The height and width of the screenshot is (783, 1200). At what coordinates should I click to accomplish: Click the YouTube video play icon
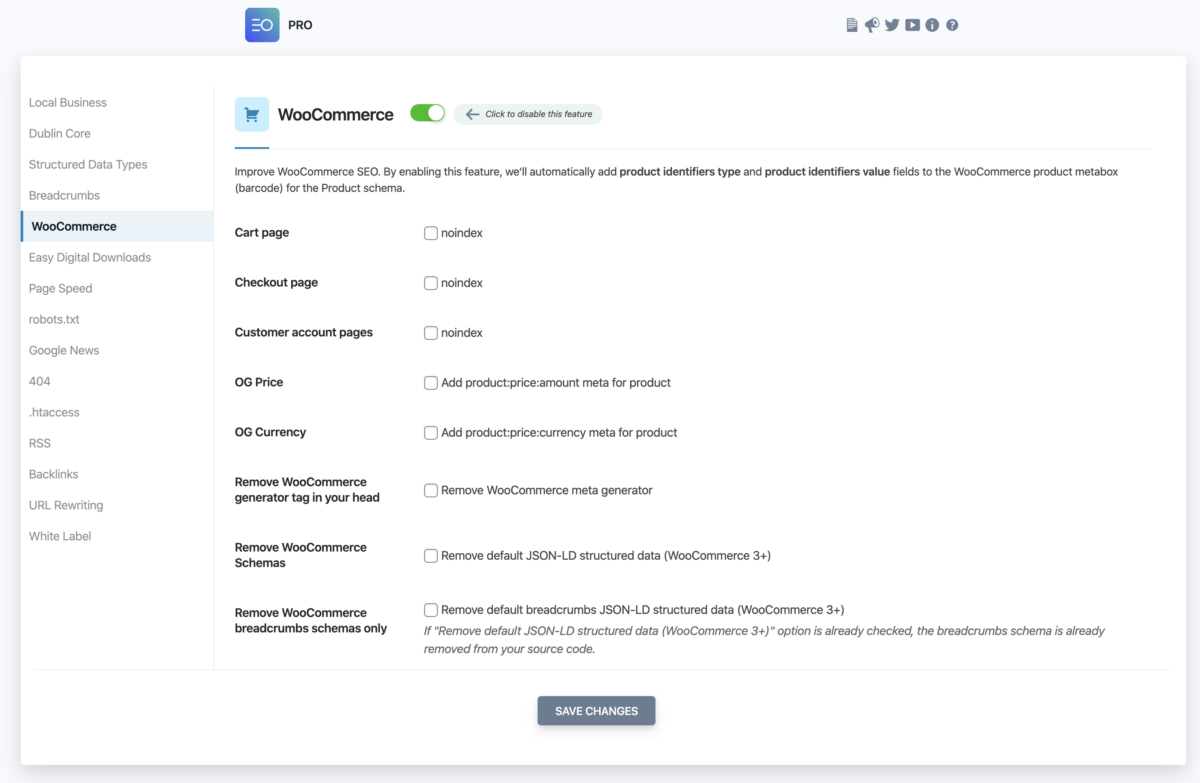pyautogui.click(x=912, y=25)
